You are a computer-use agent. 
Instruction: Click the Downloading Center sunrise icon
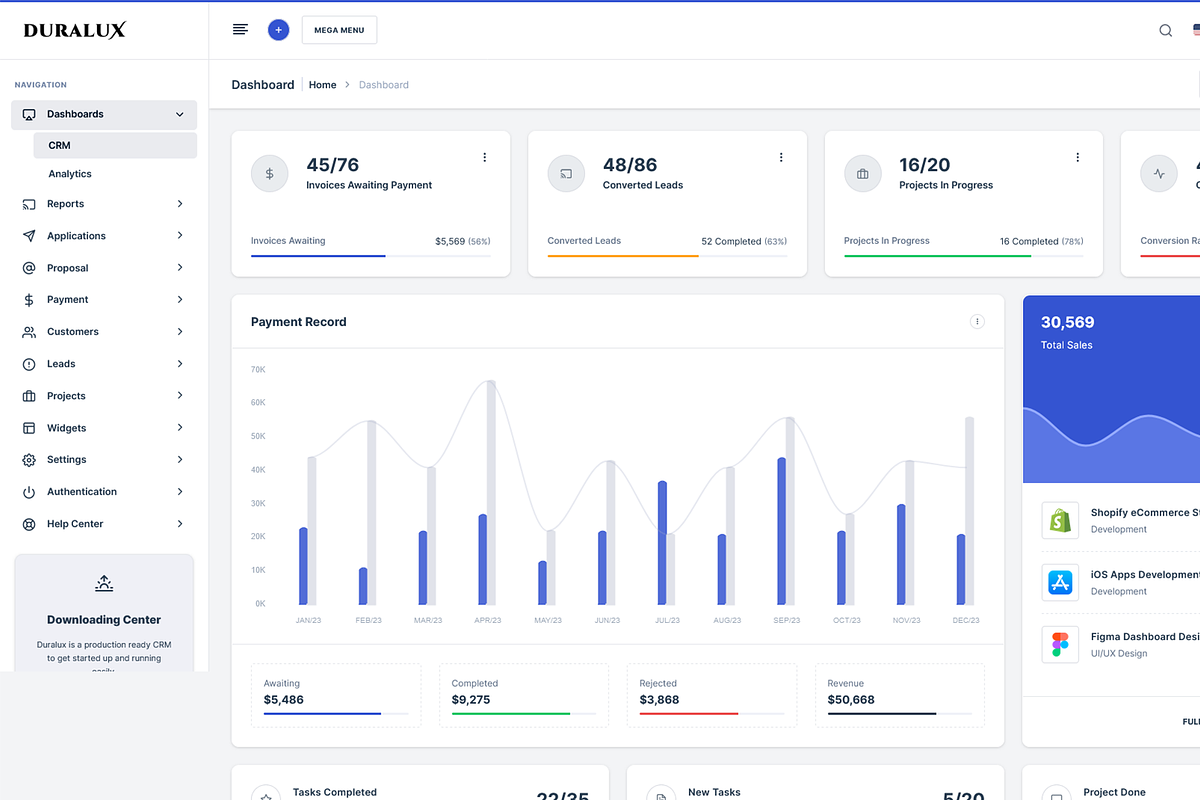(x=104, y=584)
